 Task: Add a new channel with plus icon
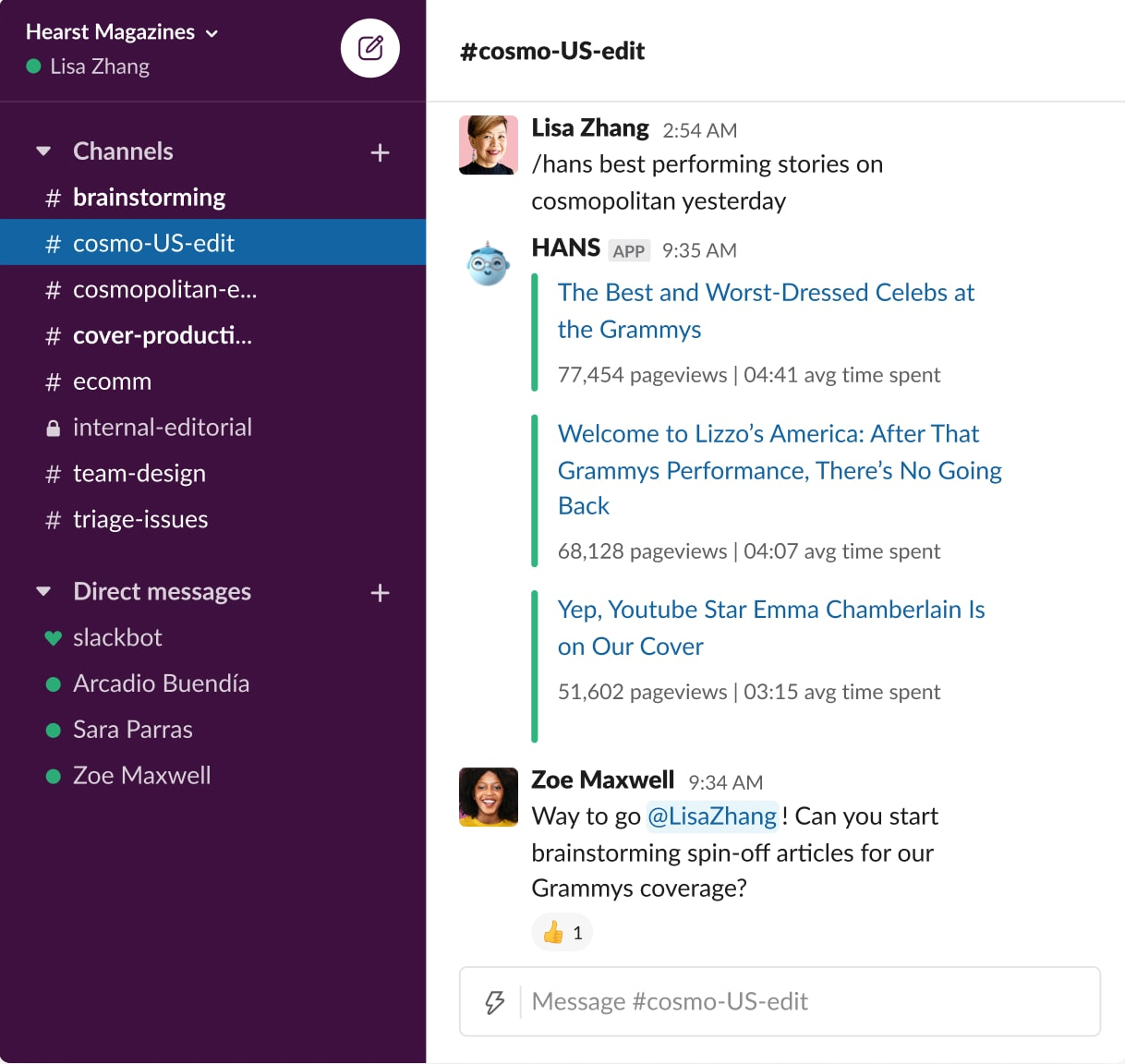click(380, 152)
